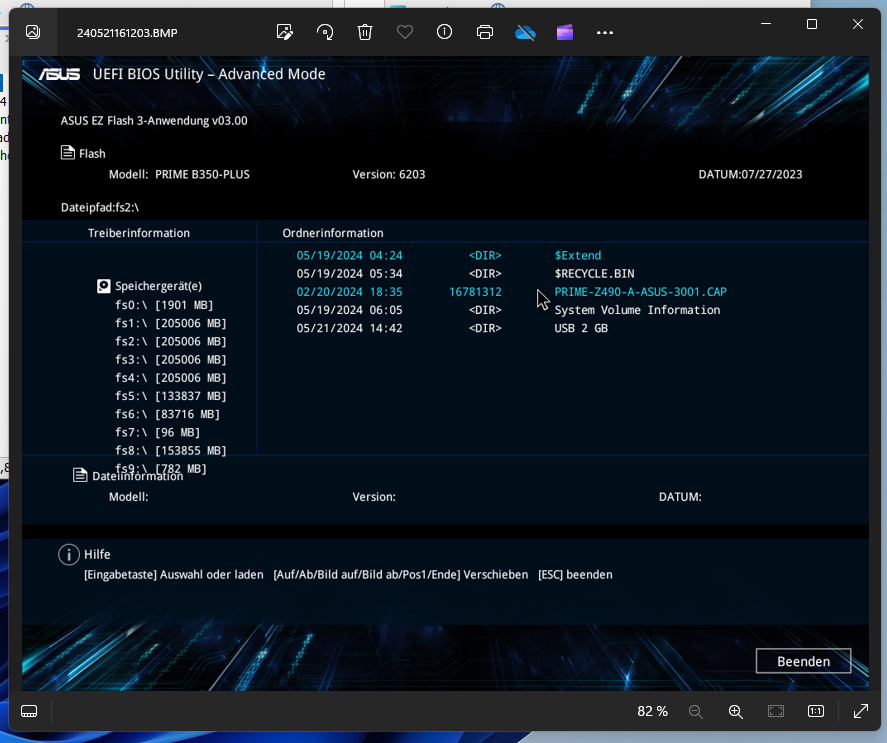Viewport: 887px width, 743px height.
Task: Open the USB 2 GB folder entry
Action: [x=581, y=328]
